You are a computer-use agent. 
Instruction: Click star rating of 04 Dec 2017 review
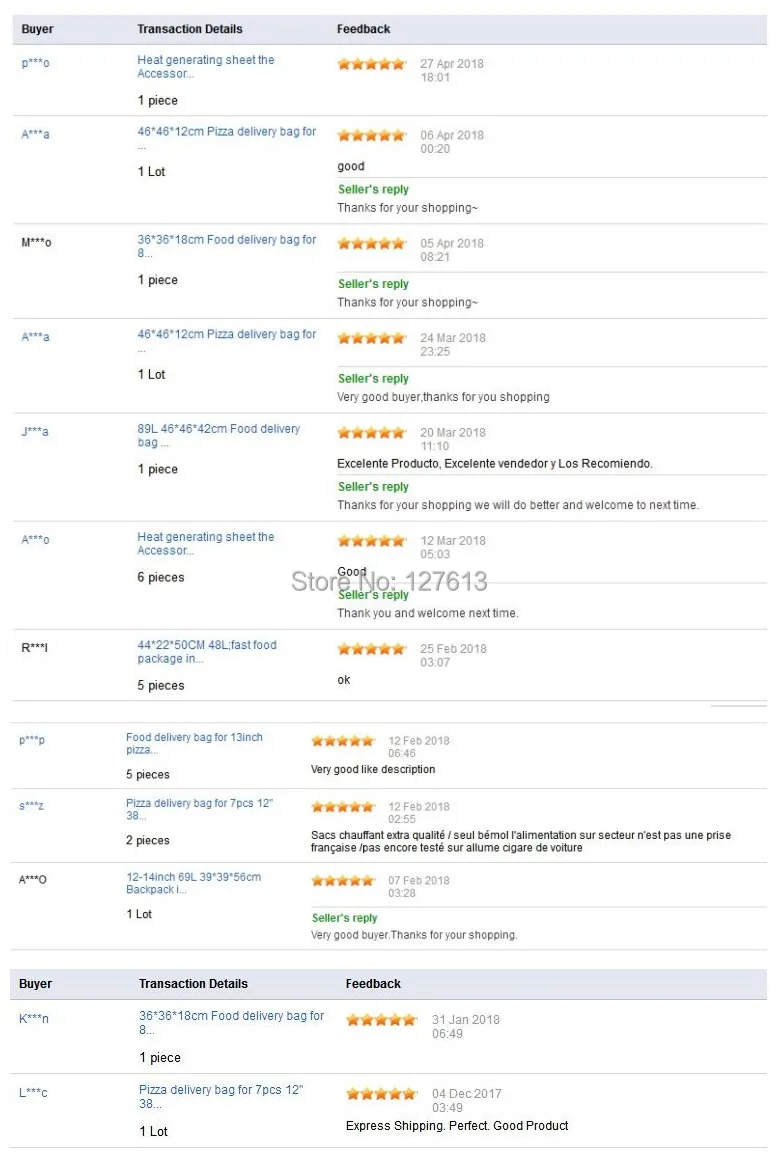coord(381,1094)
